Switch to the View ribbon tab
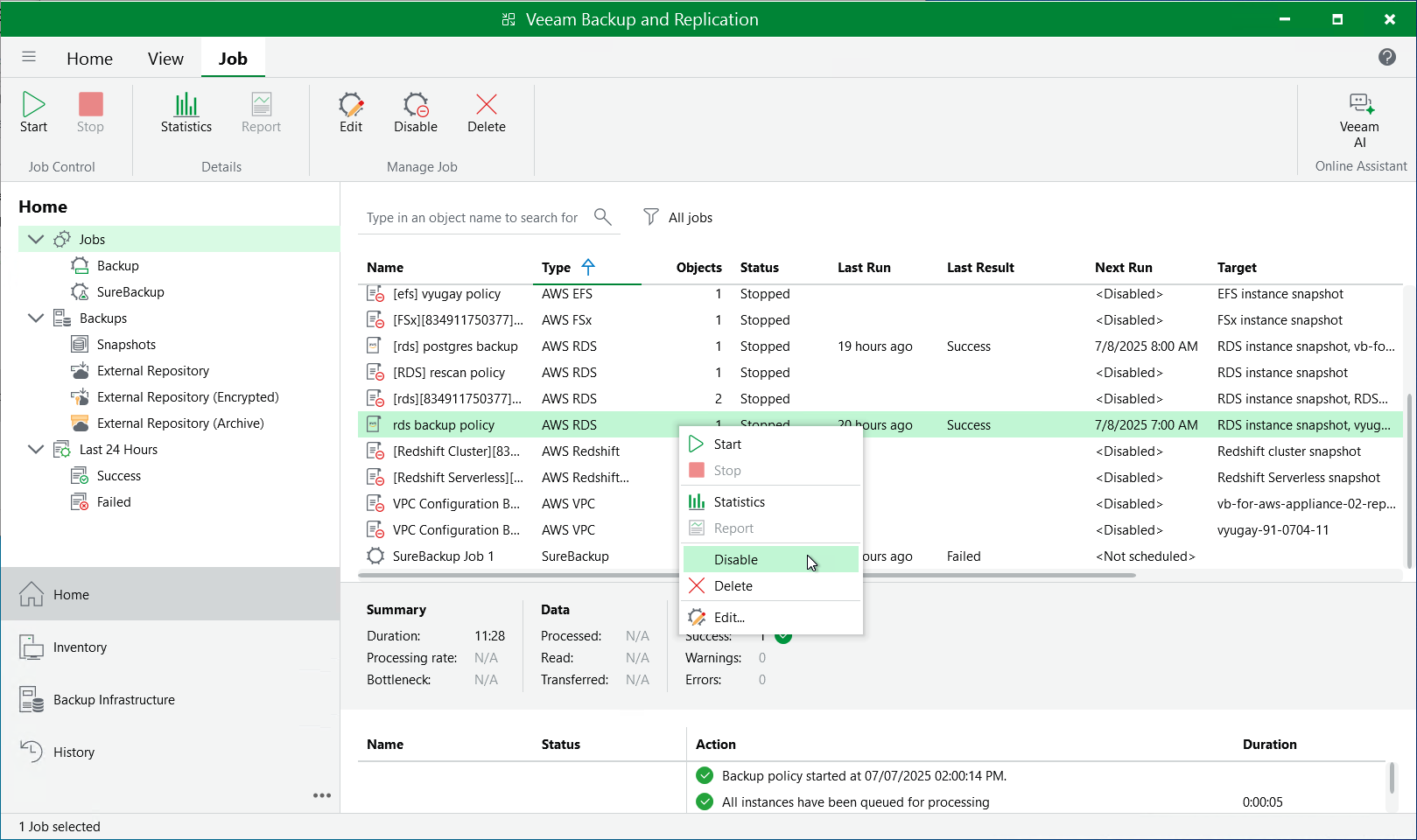 coord(165,59)
